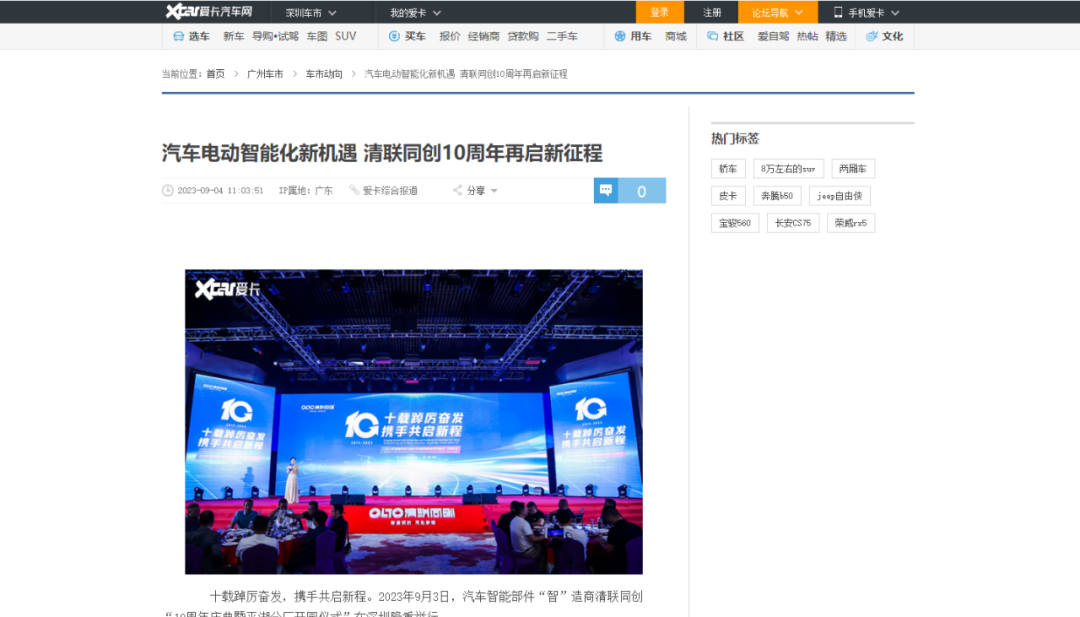Click the clock icon beside publish date

pyautogui.click(x=167, y=191)
